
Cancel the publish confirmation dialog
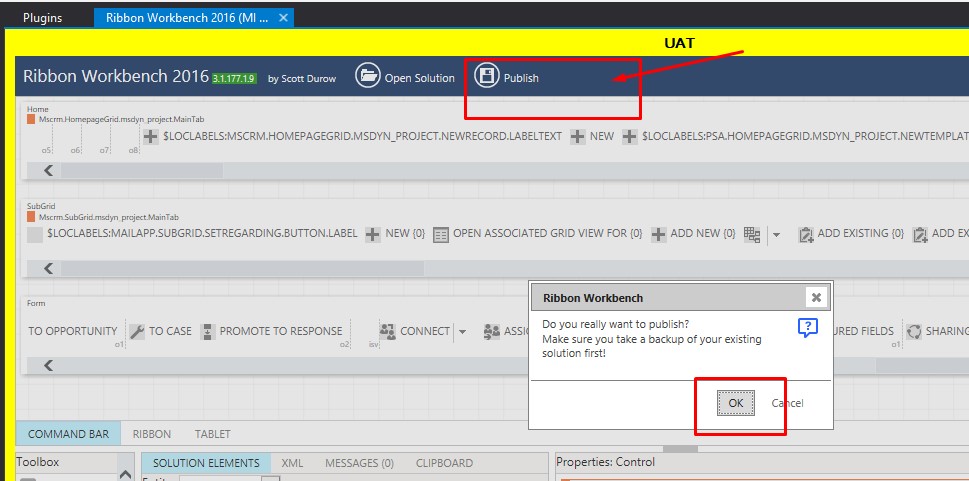(787, 403)
